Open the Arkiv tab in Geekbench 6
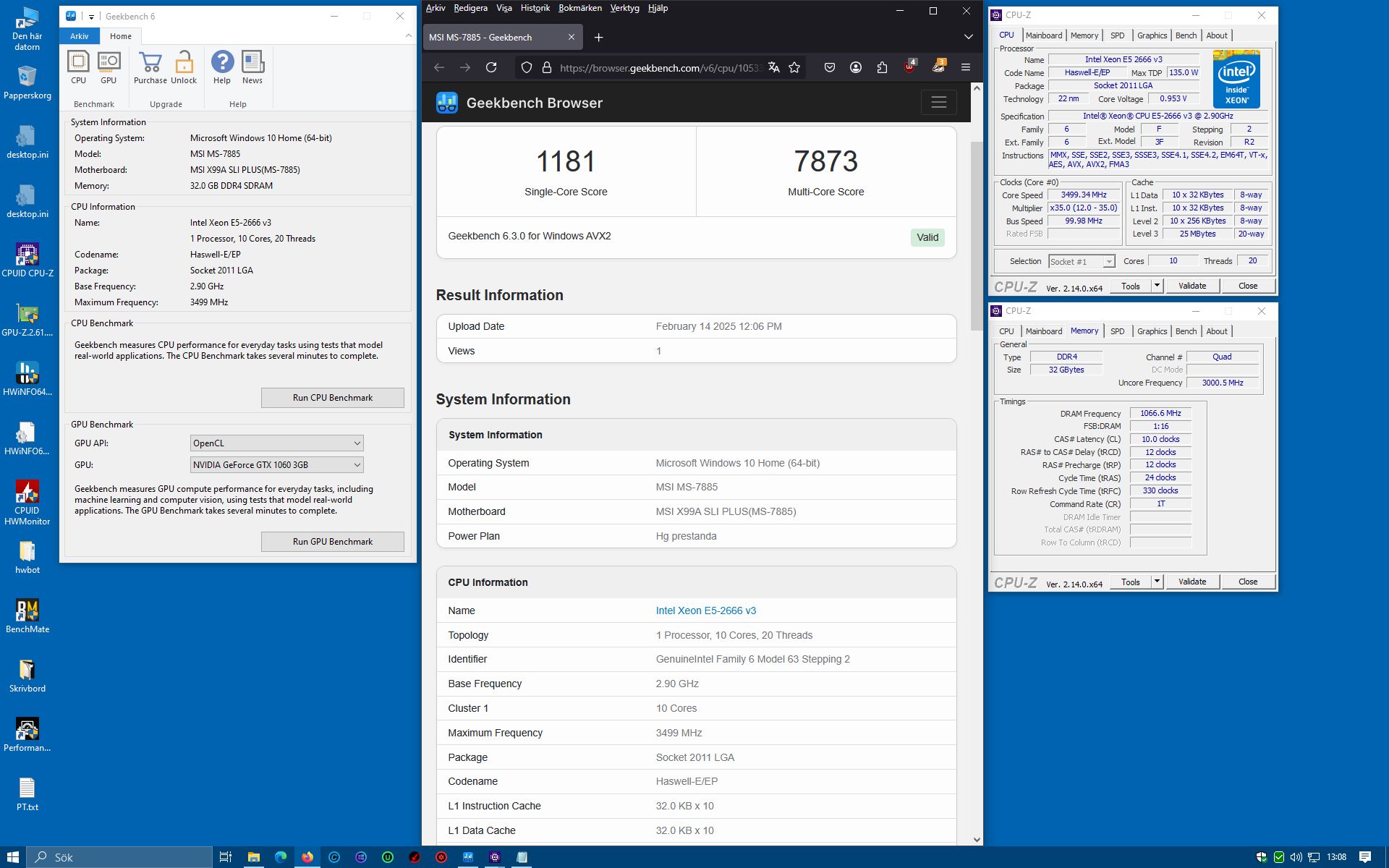1389x868 pixels. pos(80,36)
